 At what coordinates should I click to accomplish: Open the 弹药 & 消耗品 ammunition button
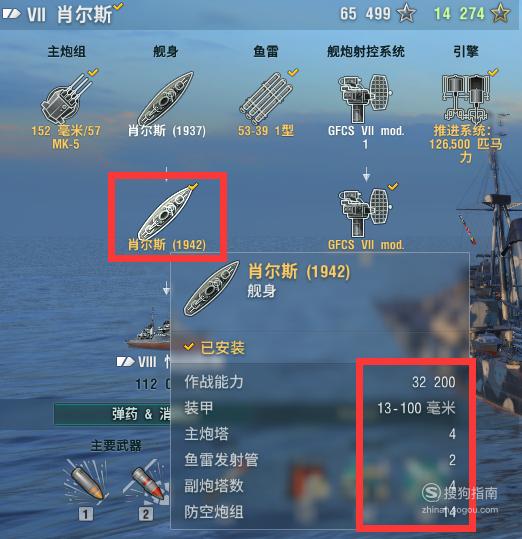[113, 414]
